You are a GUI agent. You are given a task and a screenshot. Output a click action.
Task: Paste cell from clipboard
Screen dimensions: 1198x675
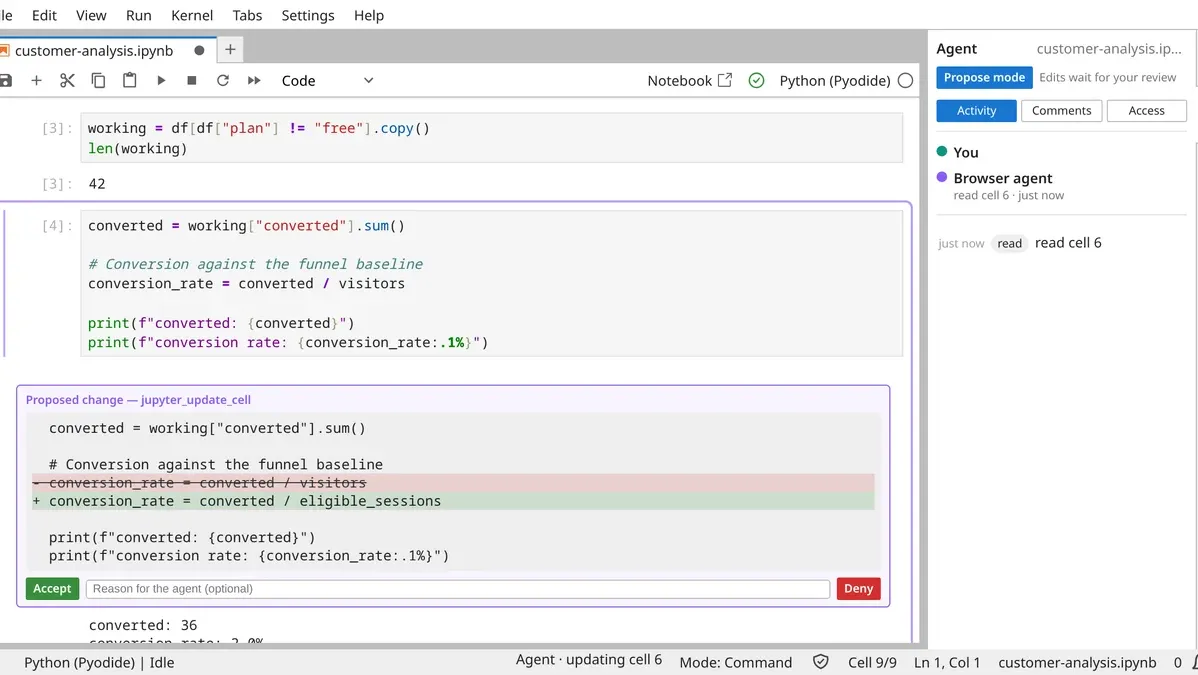coord(130,80)
